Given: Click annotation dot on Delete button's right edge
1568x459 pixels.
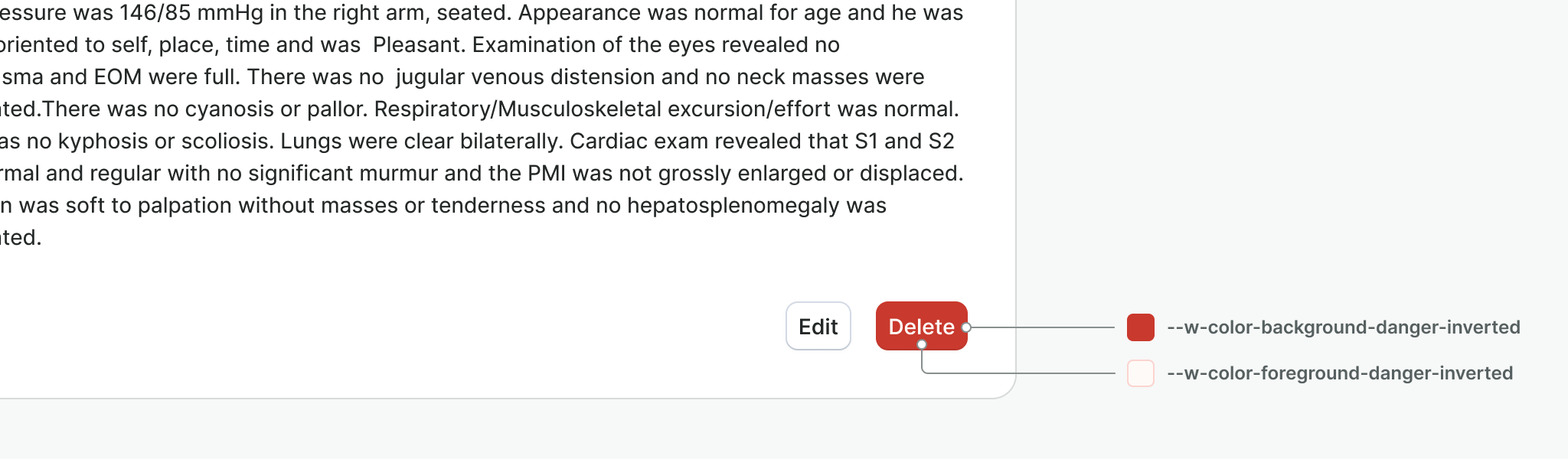Looking at the screenshot, I should 966,327.
